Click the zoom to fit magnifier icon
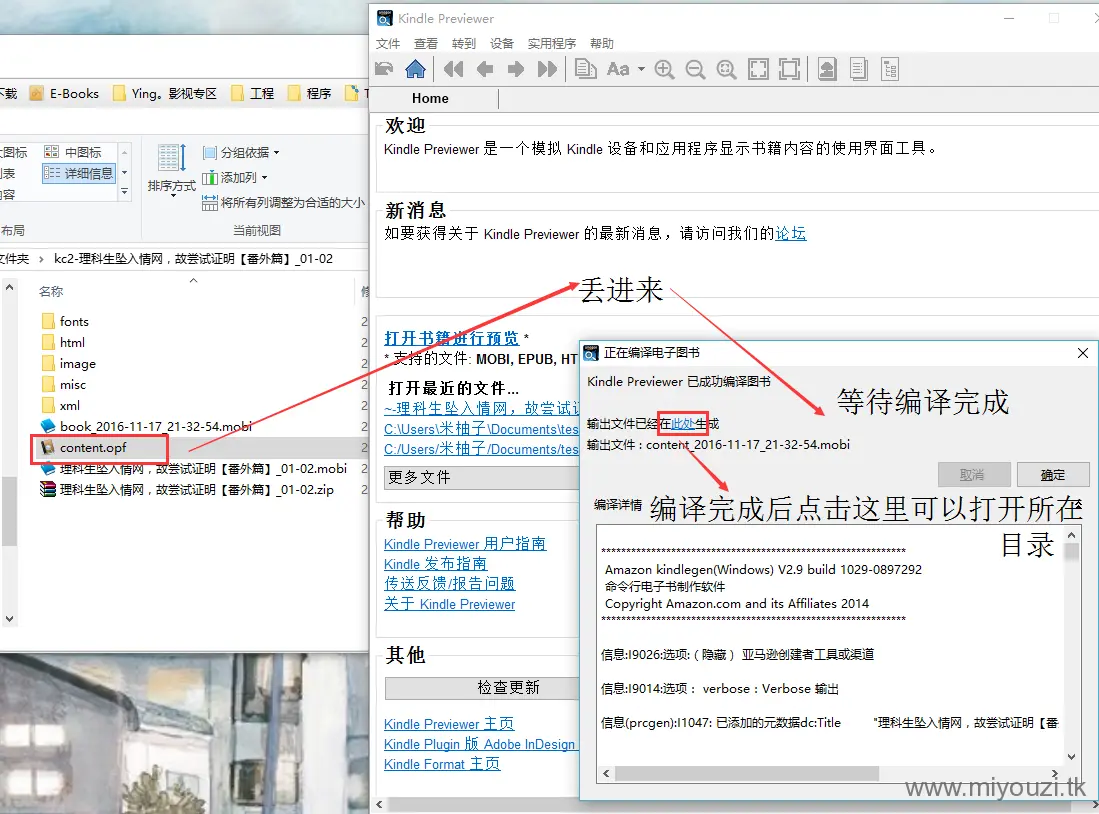 726,69
